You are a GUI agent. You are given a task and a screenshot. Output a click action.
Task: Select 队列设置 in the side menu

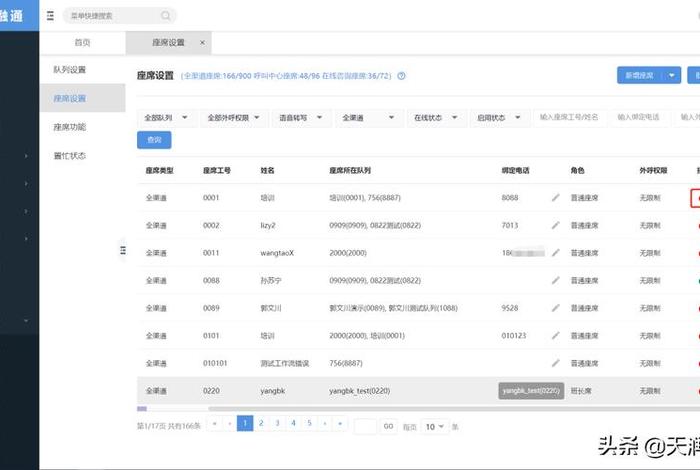coord(70,70)
